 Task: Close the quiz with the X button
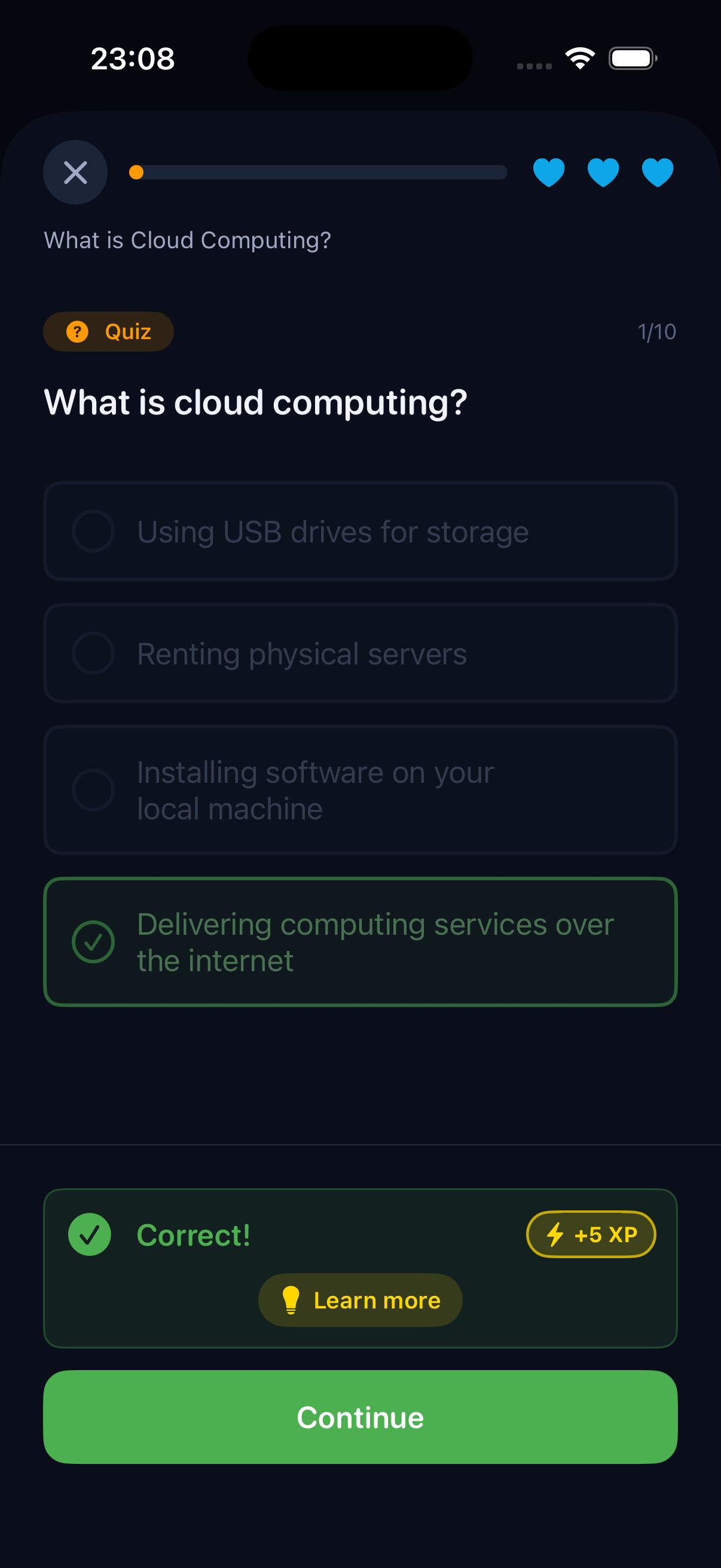tap(75, 173)
